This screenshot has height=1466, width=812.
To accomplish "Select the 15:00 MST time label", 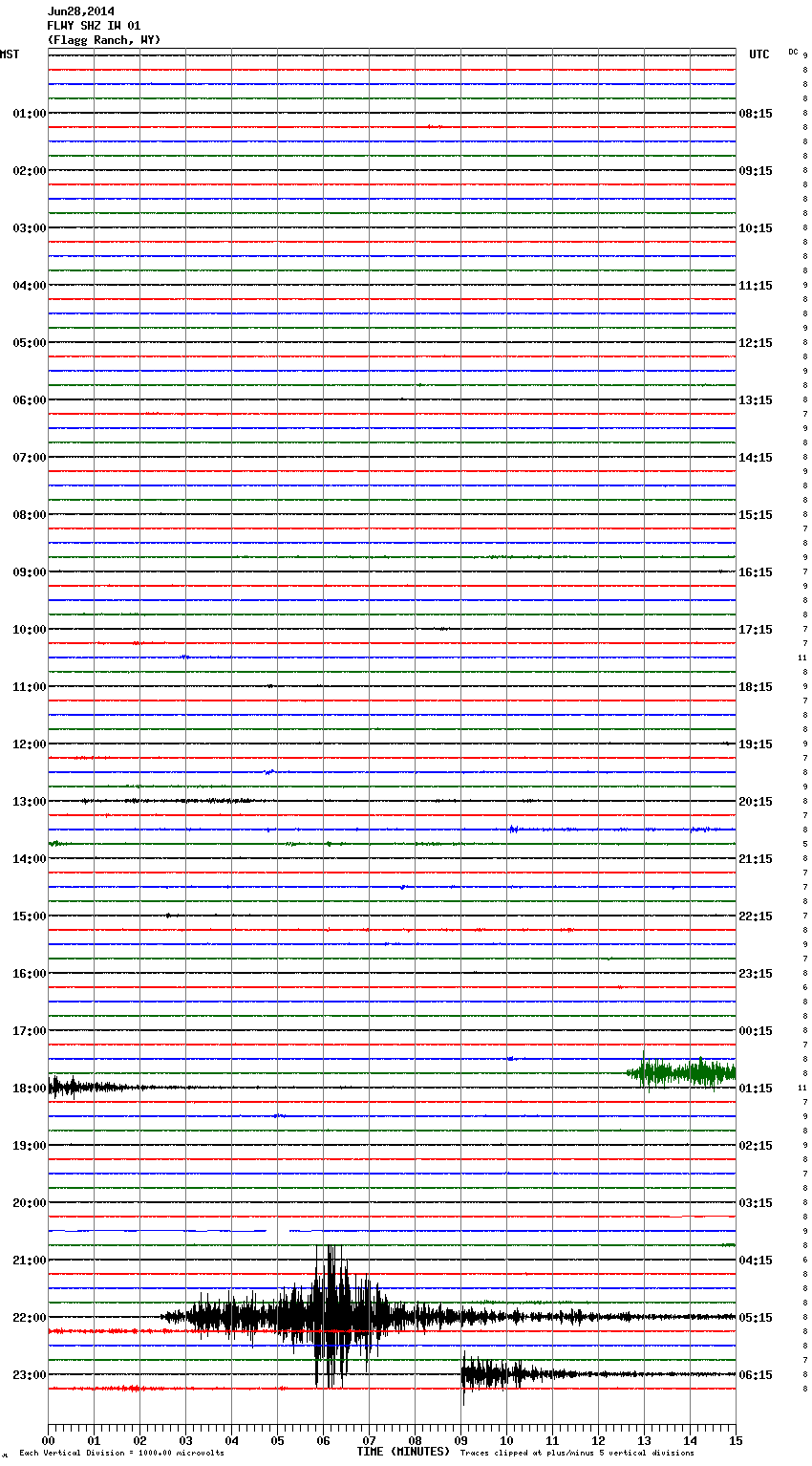I will pos(29,916).
